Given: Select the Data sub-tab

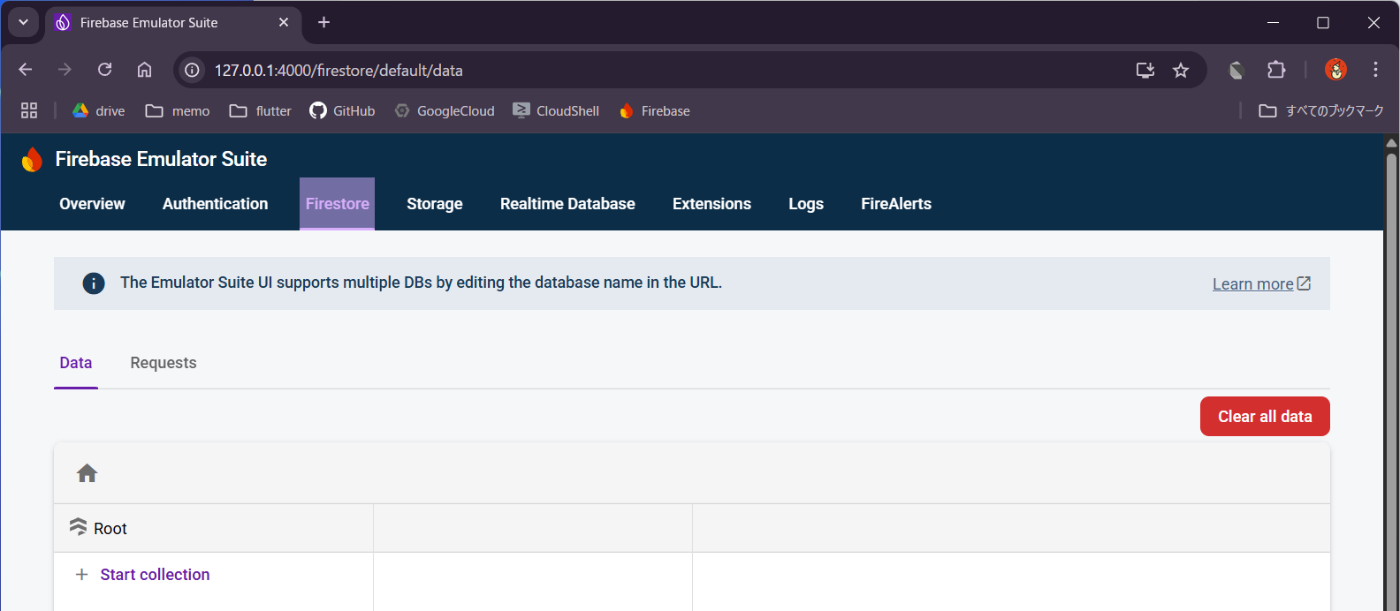Looking at the screenshot, I should pyautogui.click(x=76, y=363).
